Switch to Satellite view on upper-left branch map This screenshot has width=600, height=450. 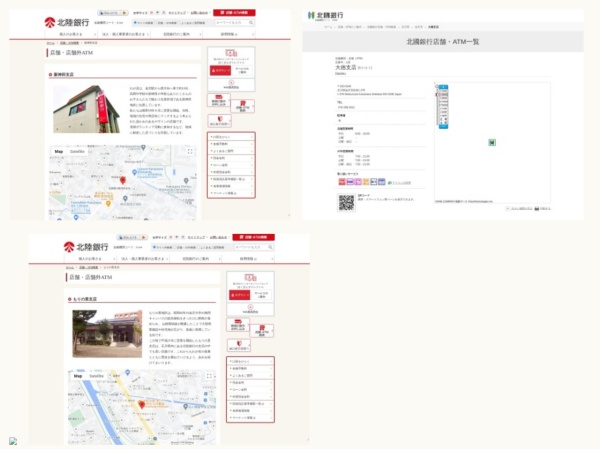click(x=77, y=152)
